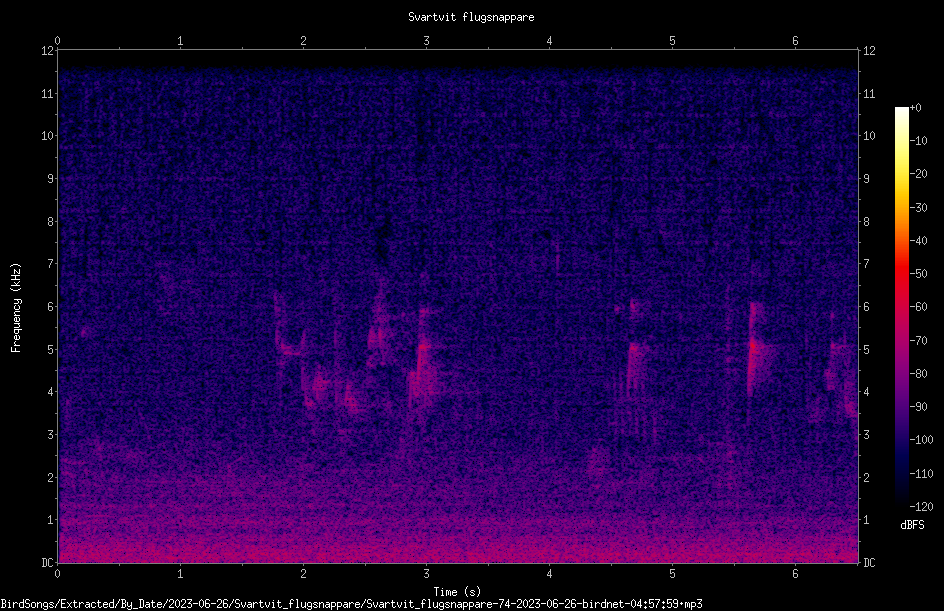
Task: Click "8" on the right frequency axis
Action: coord(866,222)
